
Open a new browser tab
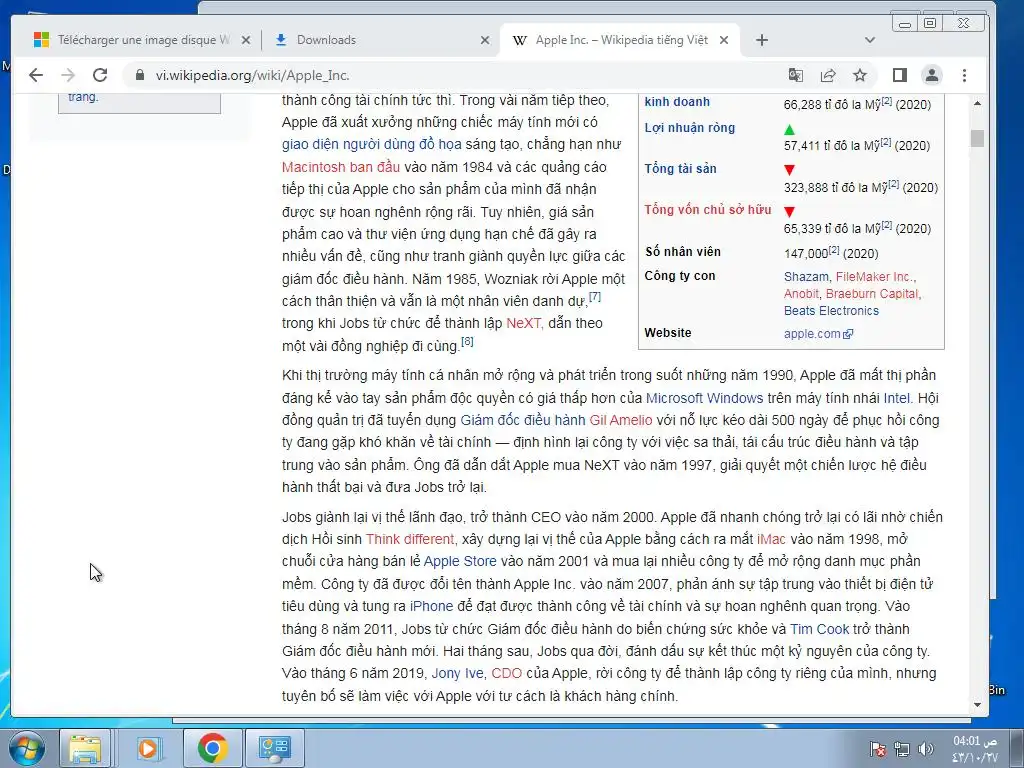coord(761,40)
